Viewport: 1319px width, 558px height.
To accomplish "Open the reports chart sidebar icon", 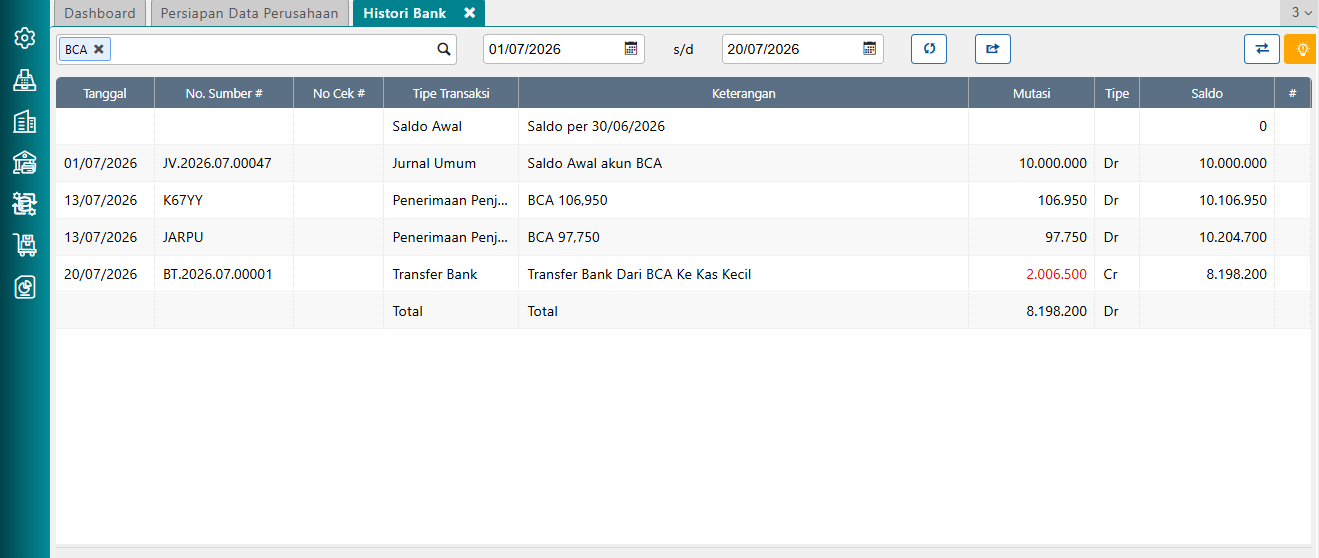I will (x=24, y=287).
